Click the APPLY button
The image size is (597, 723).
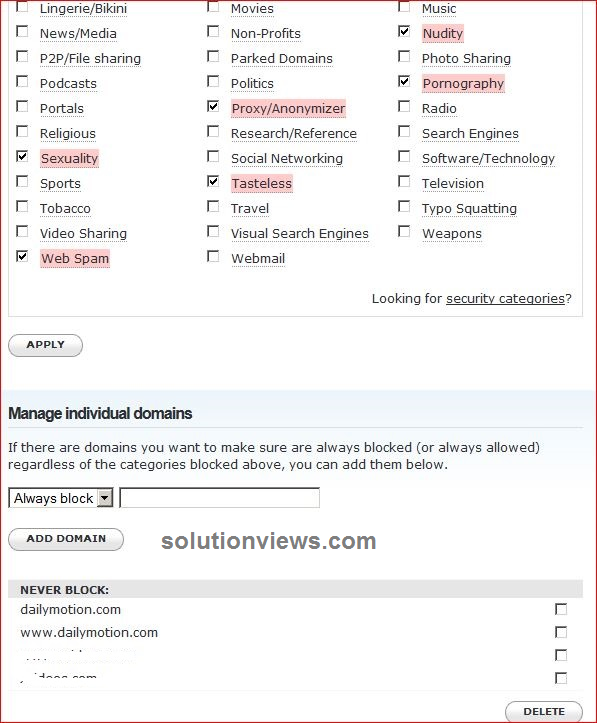(x=45, y=345)
